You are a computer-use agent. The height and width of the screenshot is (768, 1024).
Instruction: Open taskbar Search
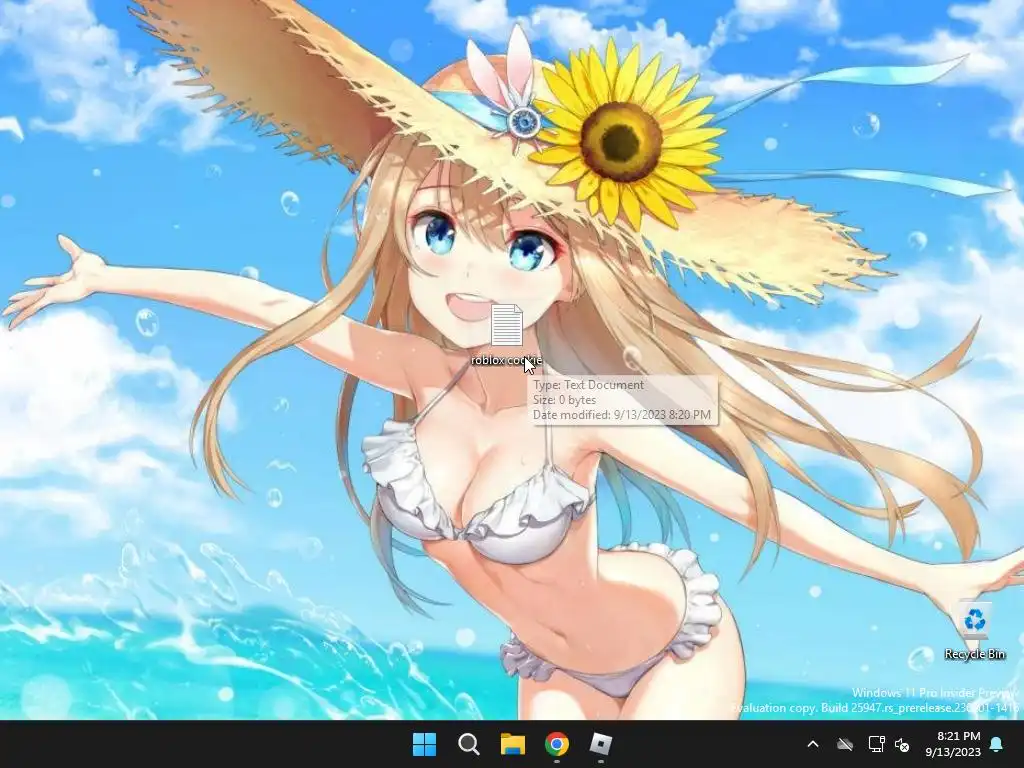click(x=468, y=744)
